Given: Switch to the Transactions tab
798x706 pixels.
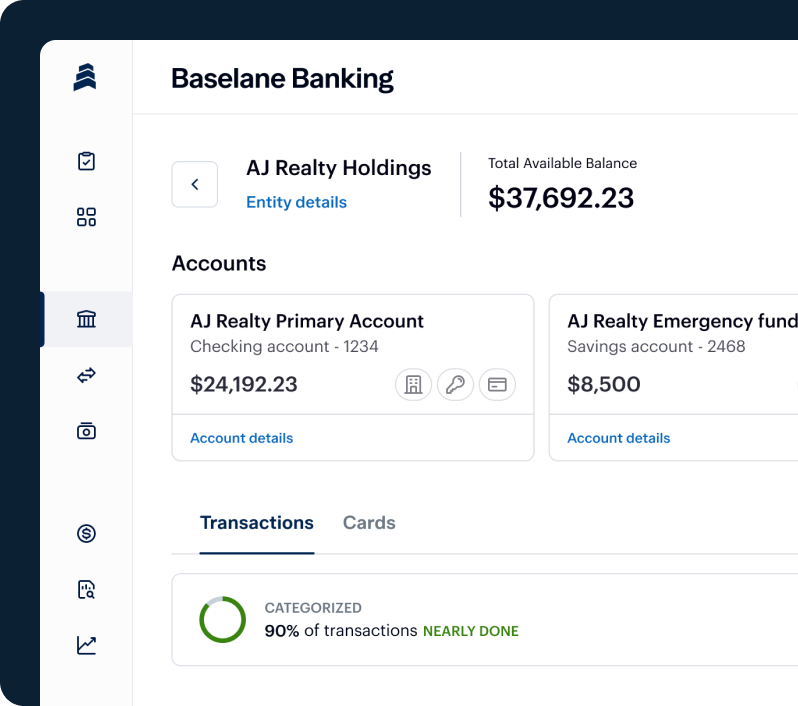Looking at the screenshot, I should click(x=257, y=523).
